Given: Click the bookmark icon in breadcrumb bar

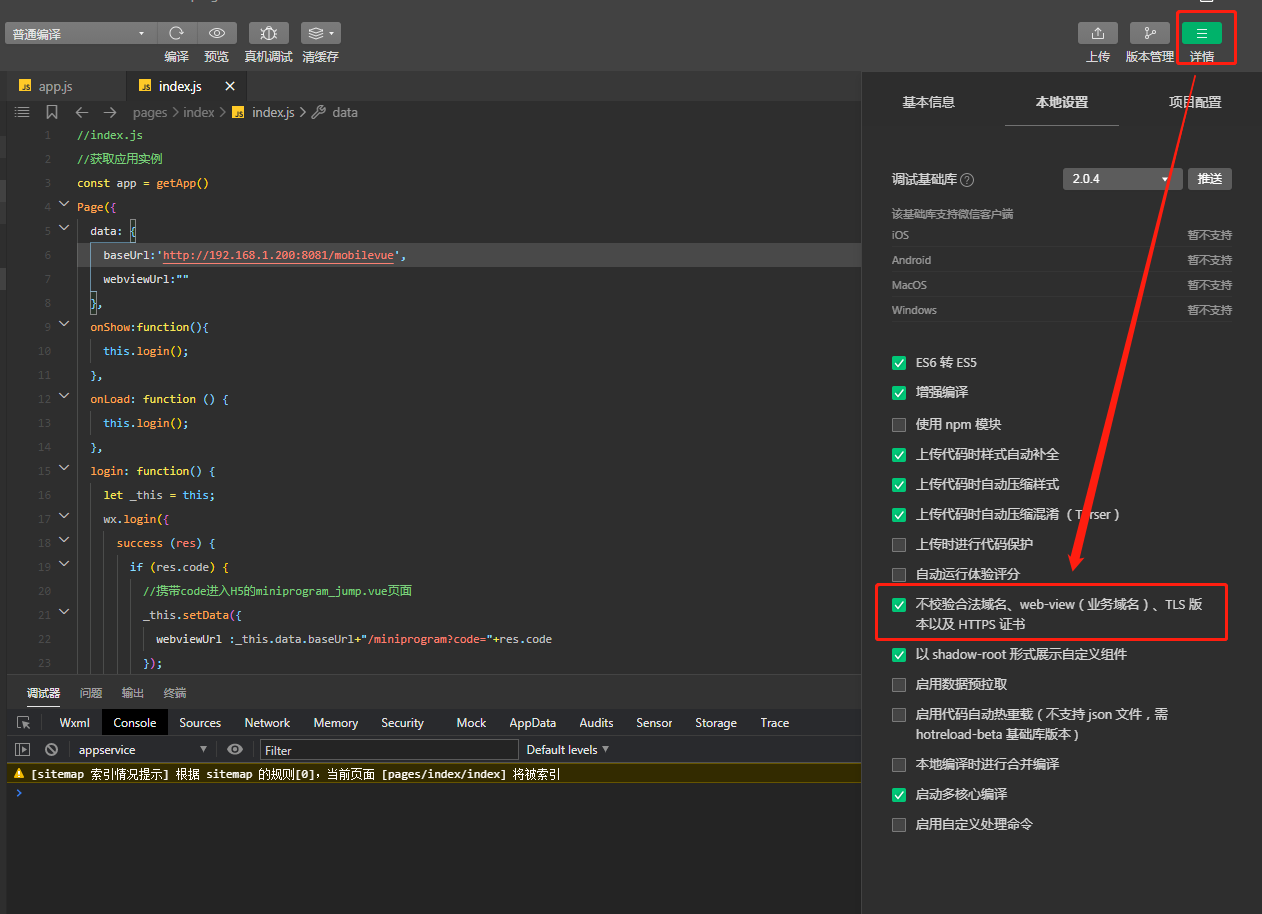Looking at the screenshot, I should coord(52,112).
